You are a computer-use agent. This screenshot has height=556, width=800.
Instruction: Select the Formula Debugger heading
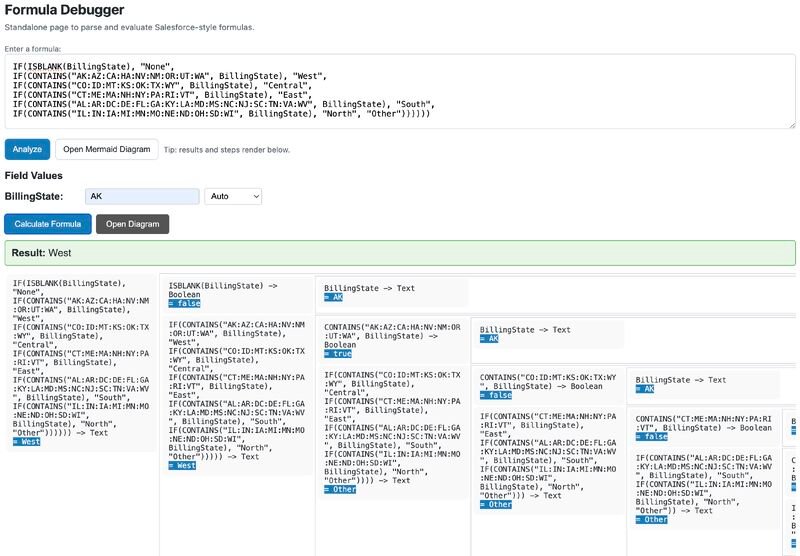click(64, 10)
